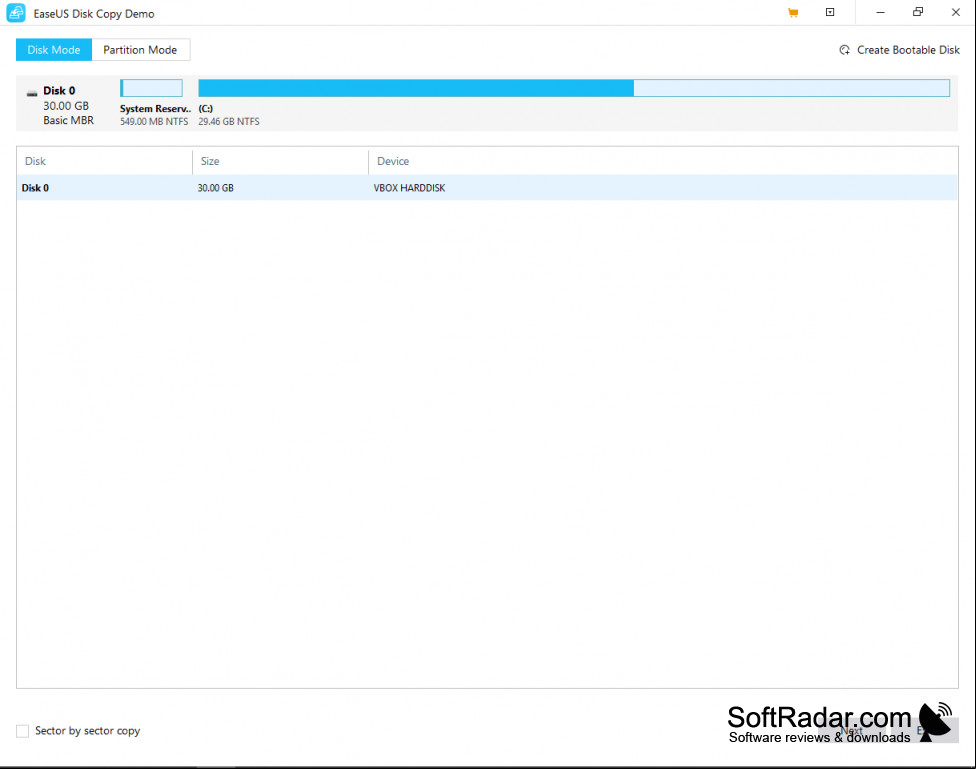976x769 pixels.
Task: Enable Sector by sector copy checkbox
Action: click(22, 731)
